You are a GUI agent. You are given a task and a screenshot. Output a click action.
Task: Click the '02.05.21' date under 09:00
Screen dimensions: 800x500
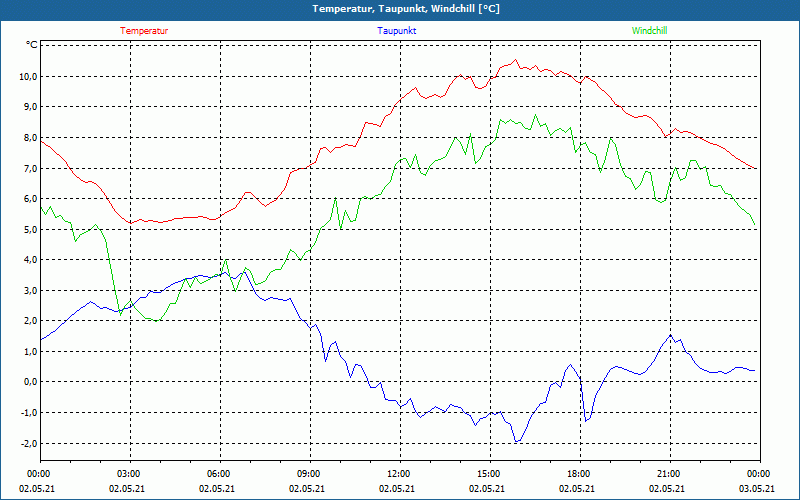307,488
